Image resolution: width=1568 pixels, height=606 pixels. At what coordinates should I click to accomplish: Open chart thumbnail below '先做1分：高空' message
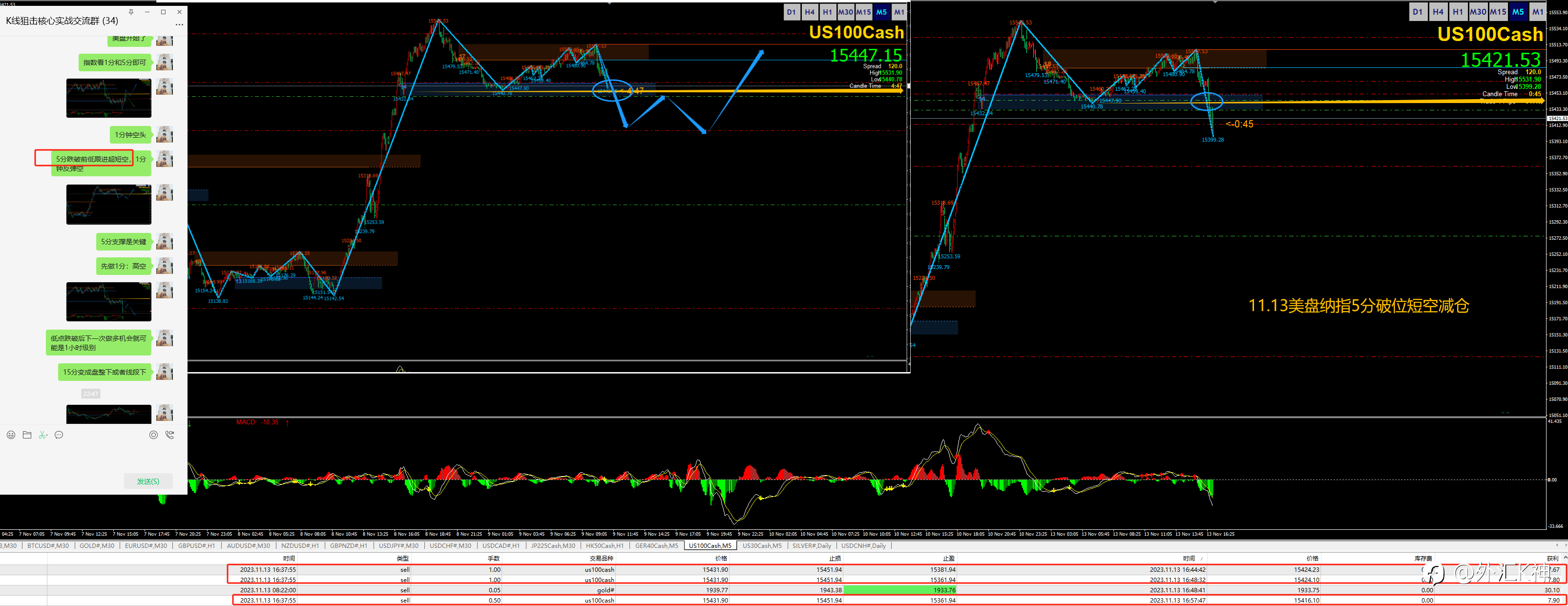pyautogui.click(x=109, y=302)
